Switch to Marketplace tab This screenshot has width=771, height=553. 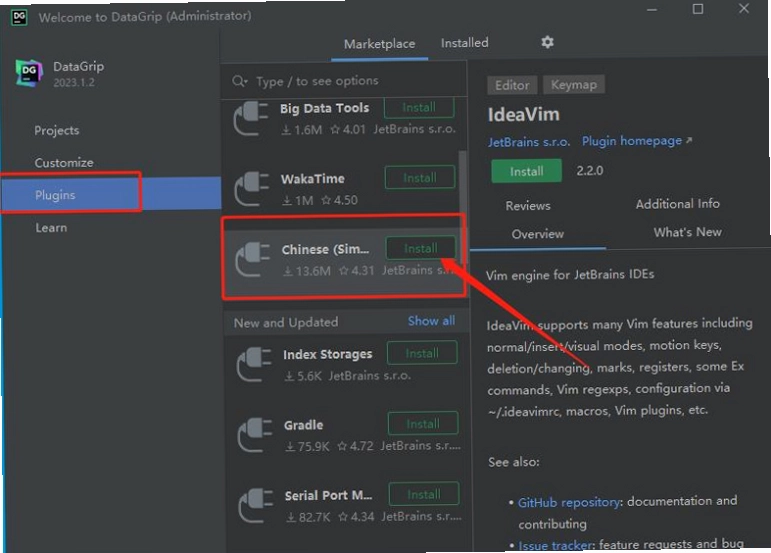tap(379, 44)
